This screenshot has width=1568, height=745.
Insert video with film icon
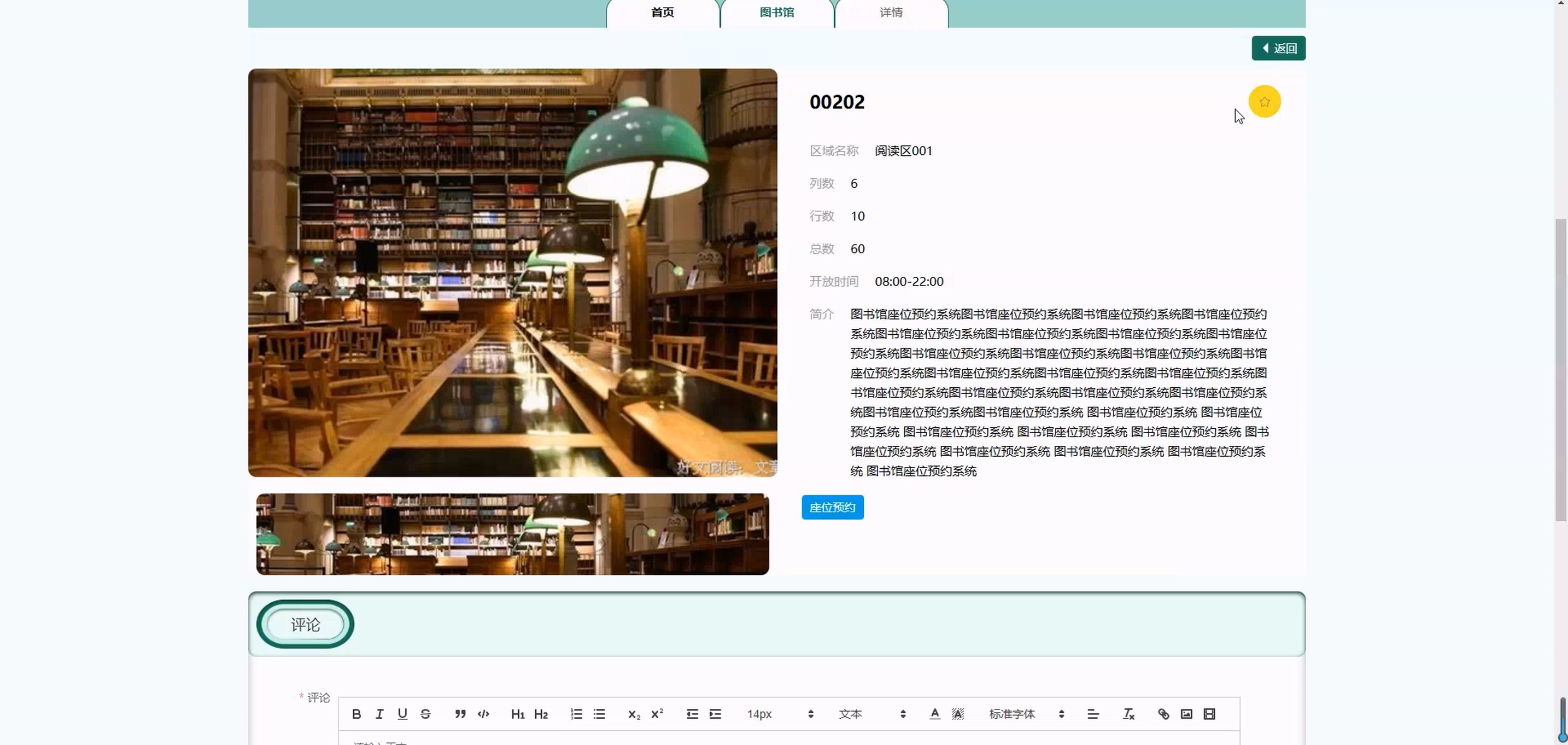(1209, 714)
